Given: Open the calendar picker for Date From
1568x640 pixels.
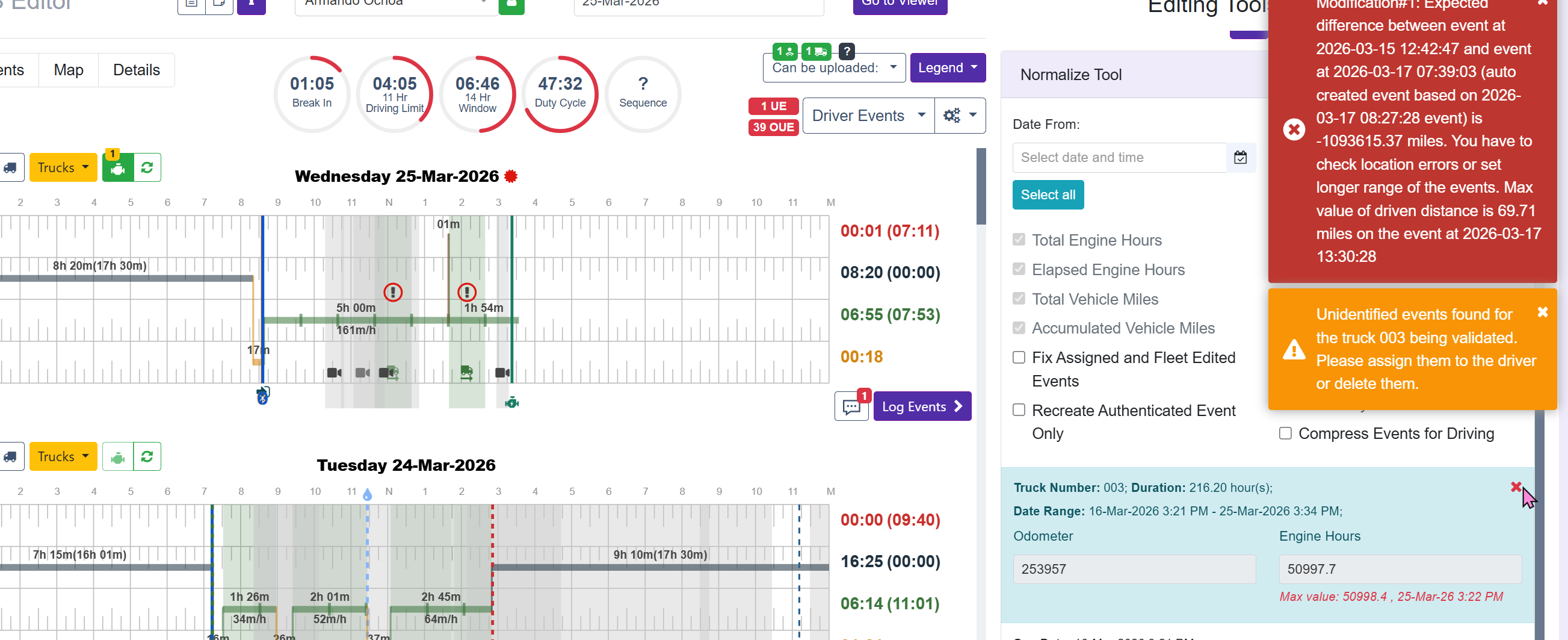Looking at the screenshot, I should coord(1241,158).
